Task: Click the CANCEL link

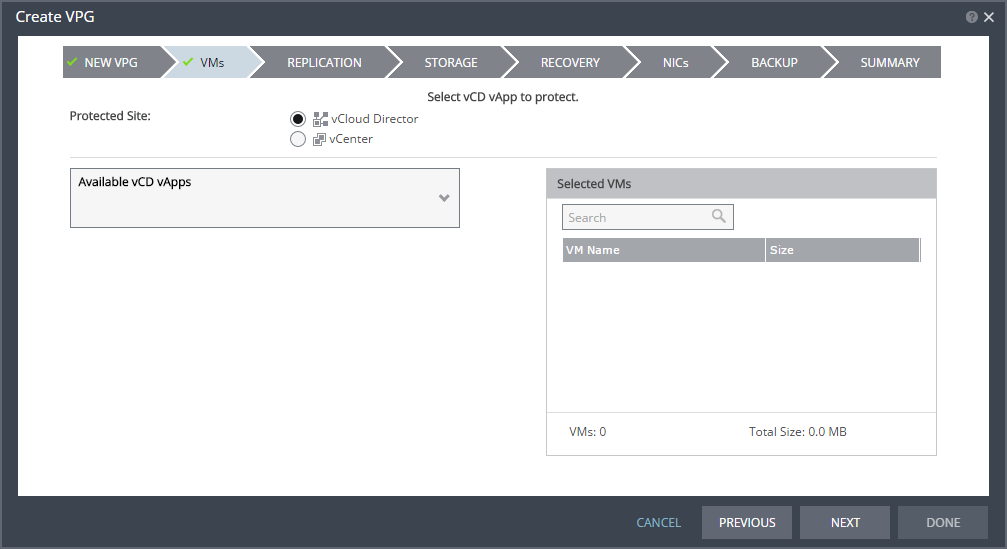Action: (658, 523)
